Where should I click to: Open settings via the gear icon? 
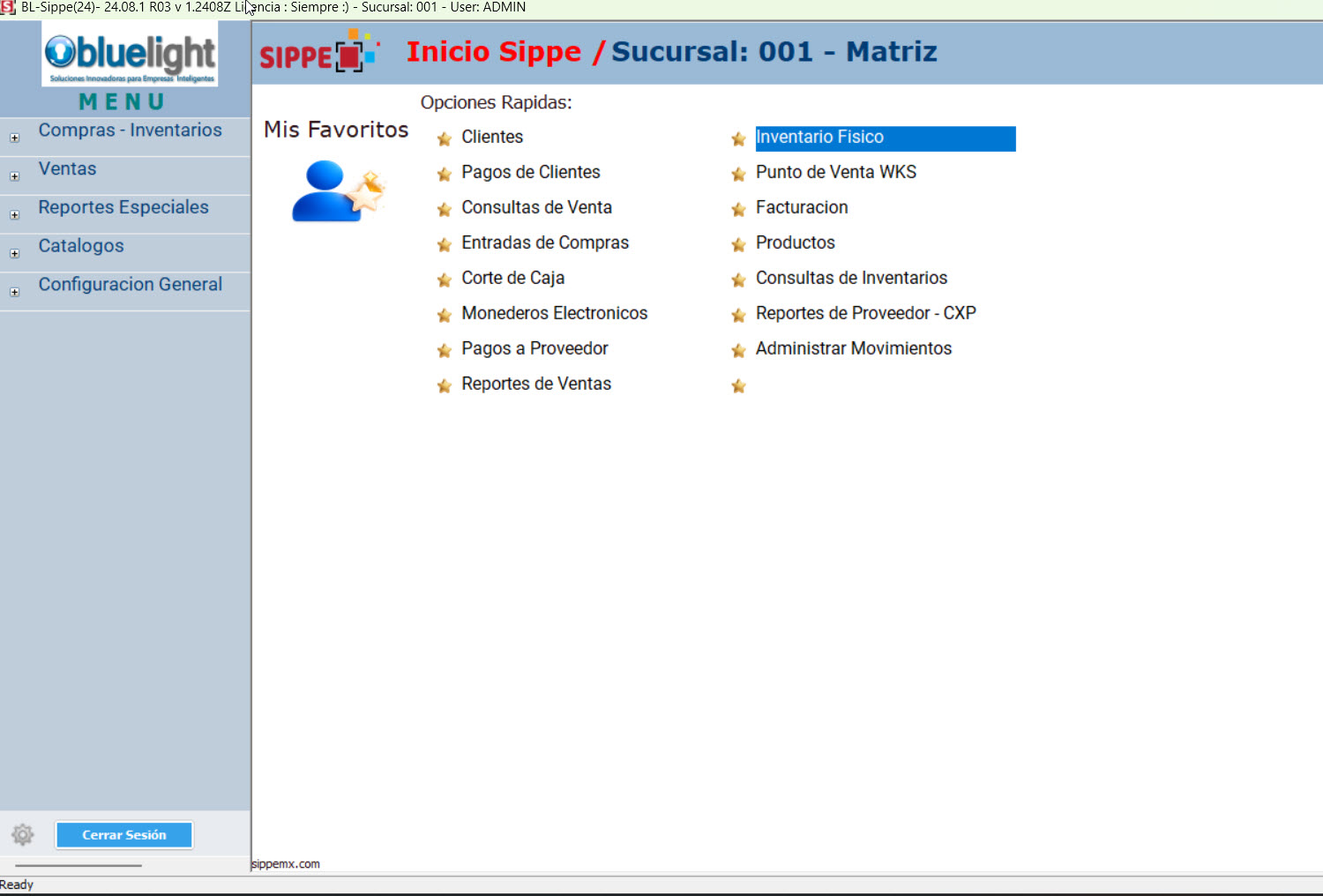(22, 834)
